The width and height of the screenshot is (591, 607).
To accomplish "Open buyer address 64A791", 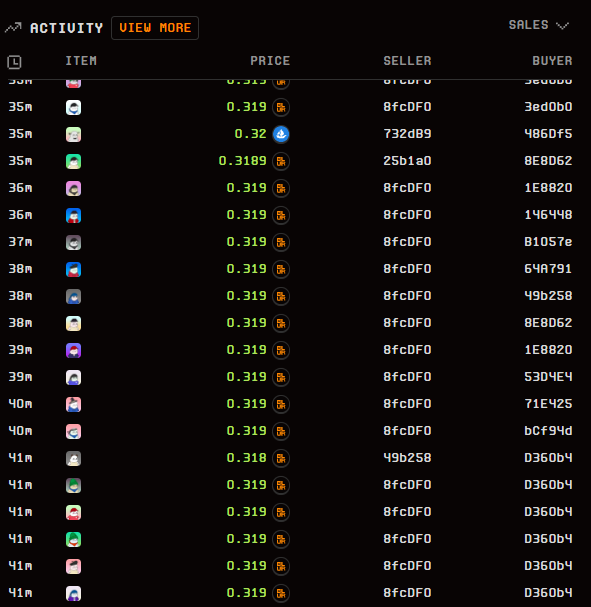I will click(548, 269).
